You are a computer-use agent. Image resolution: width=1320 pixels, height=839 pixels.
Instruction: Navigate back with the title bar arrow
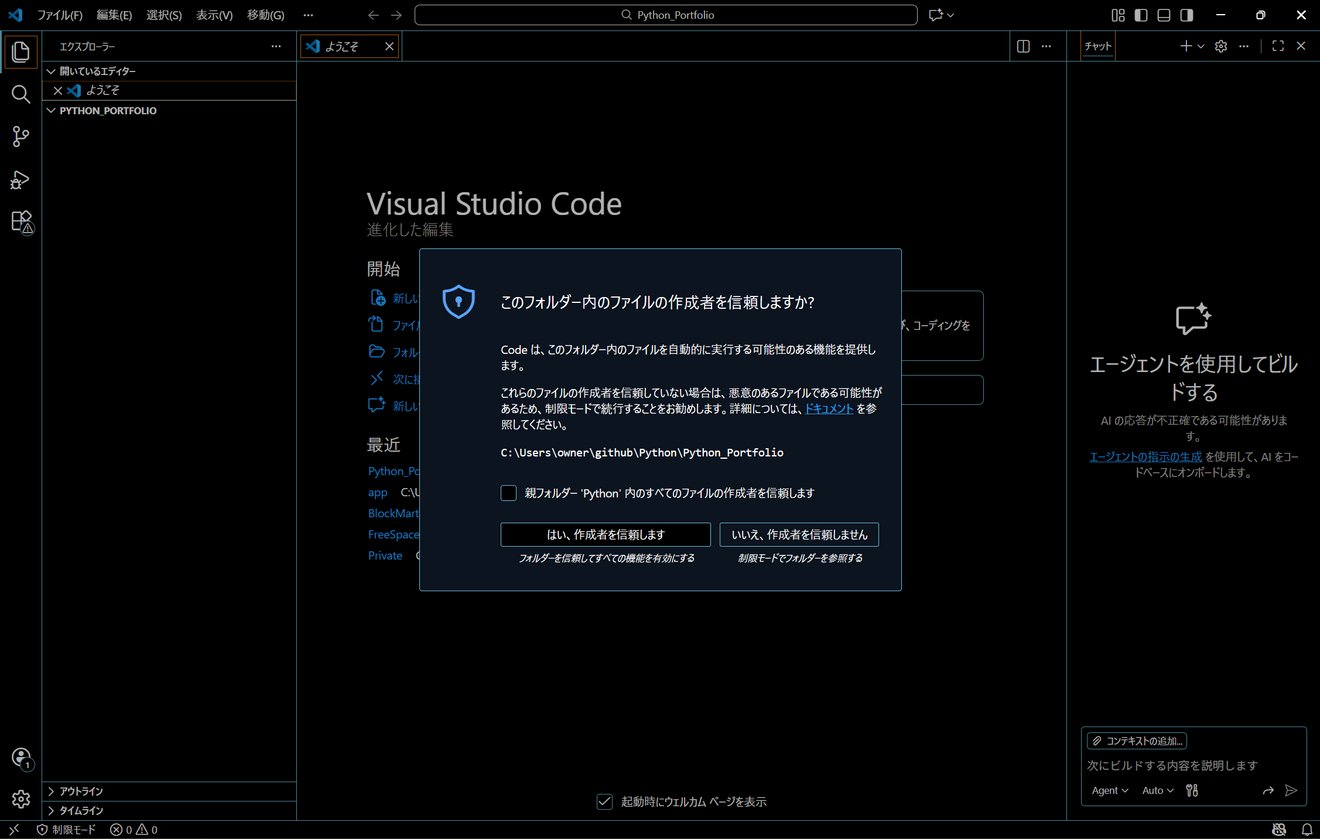point(373,15)
